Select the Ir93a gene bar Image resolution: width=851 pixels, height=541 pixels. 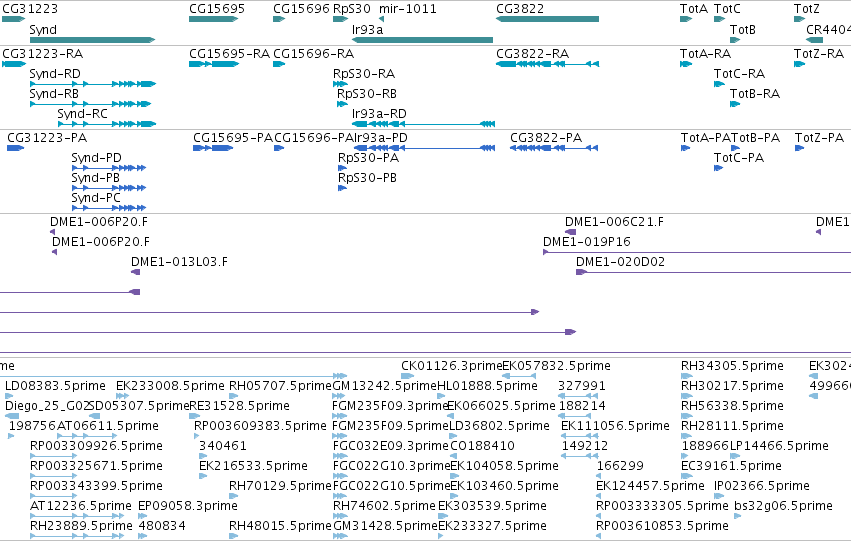(422, 40)
